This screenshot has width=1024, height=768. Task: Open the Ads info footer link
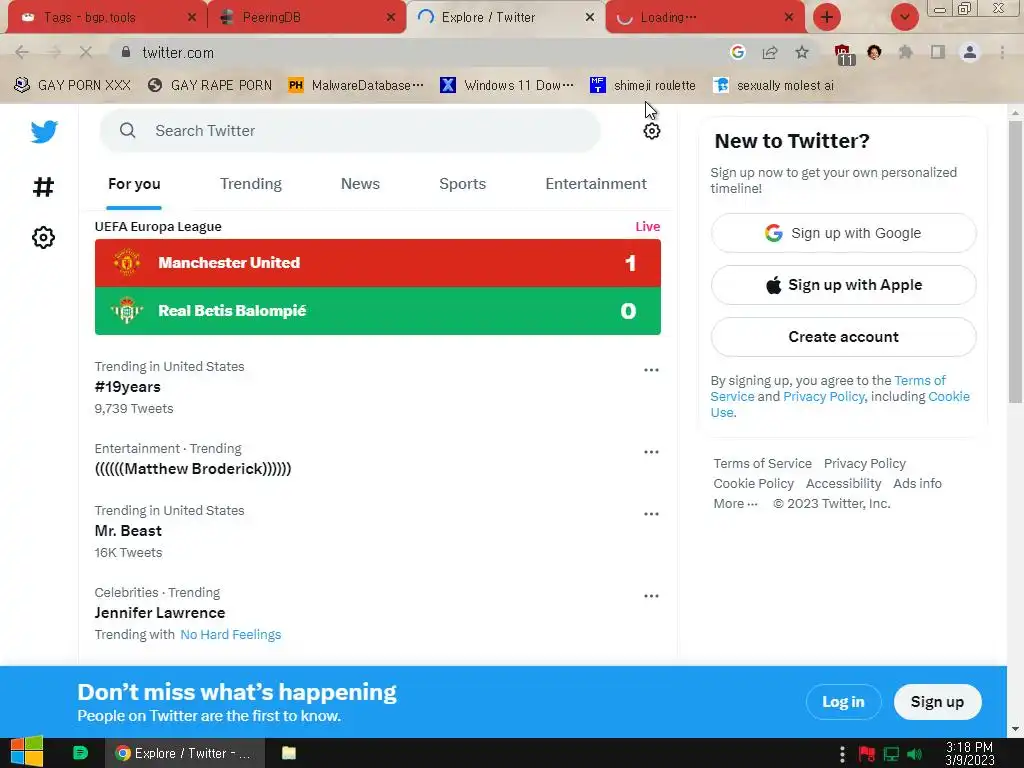[917, 484]
